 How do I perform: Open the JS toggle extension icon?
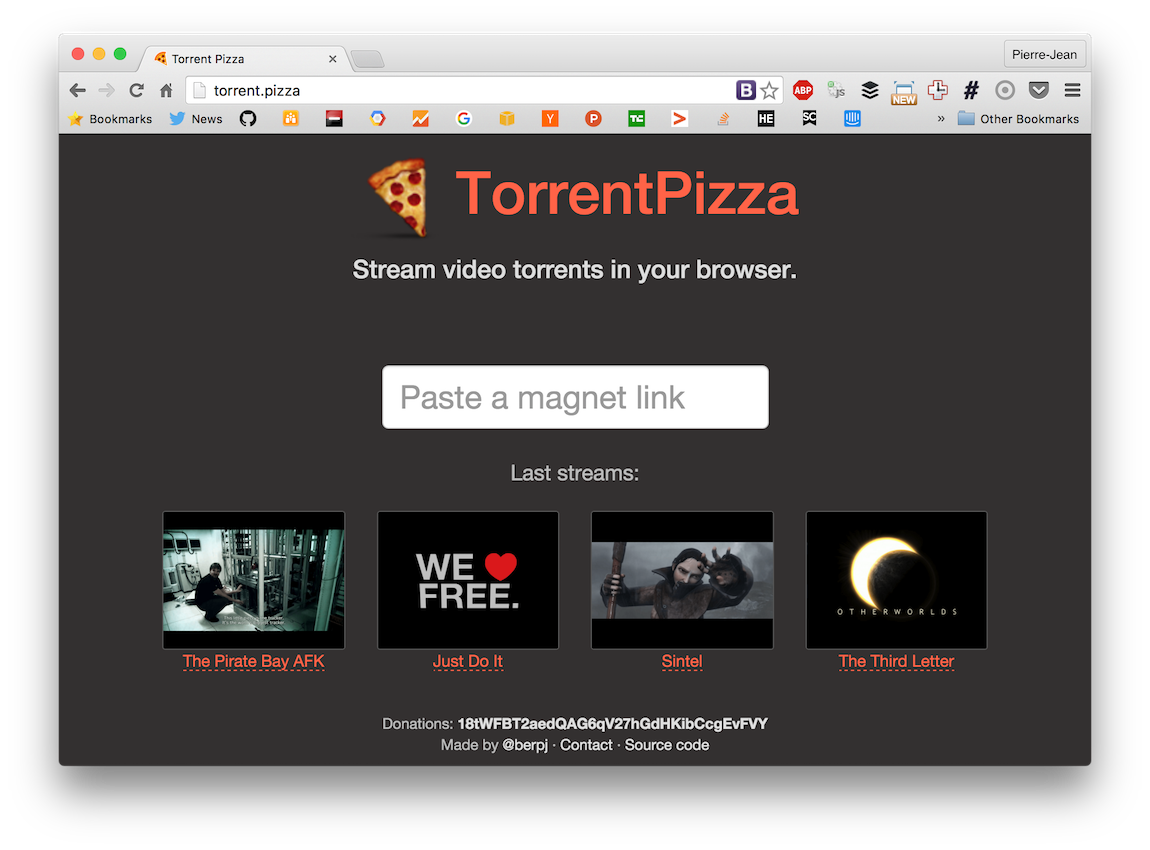(x=836, y=90)
